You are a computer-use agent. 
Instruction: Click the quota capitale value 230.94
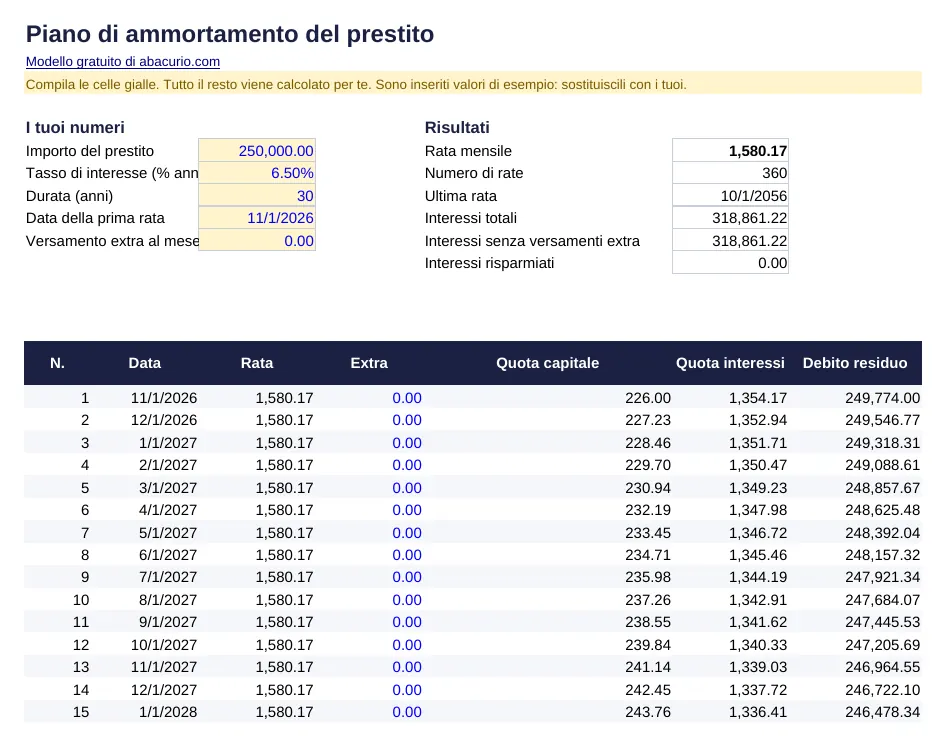(648, 488)
